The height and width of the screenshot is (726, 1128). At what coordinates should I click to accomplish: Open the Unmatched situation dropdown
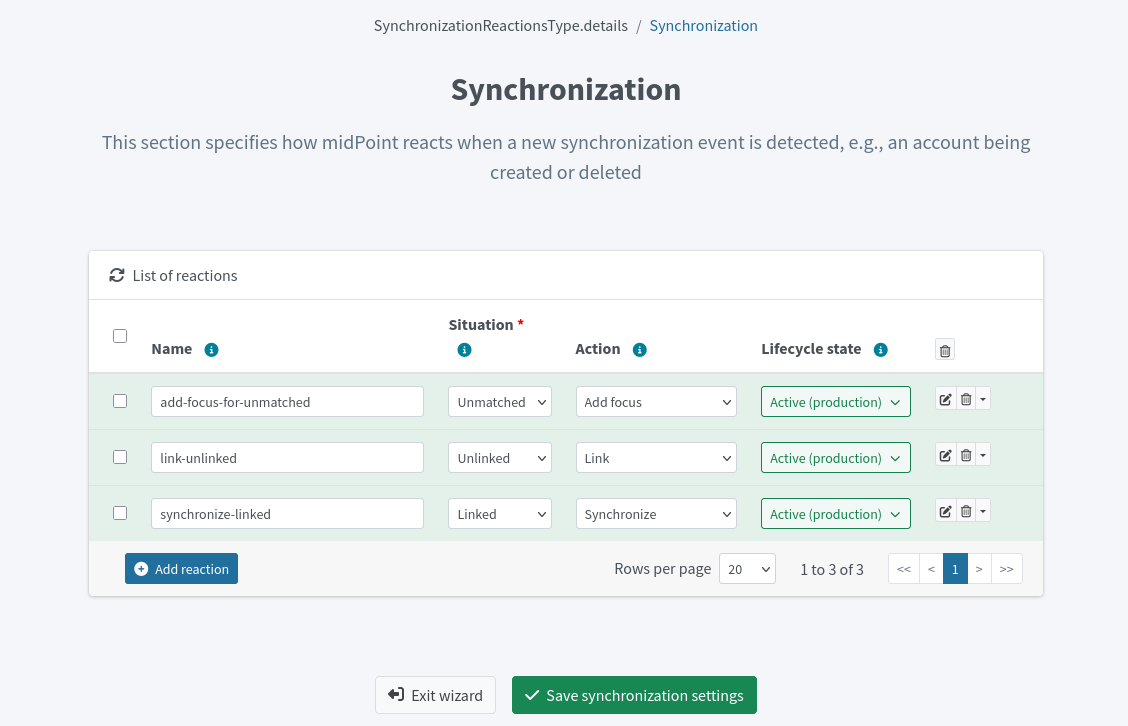pyautogui.click(x=499, y=401)
